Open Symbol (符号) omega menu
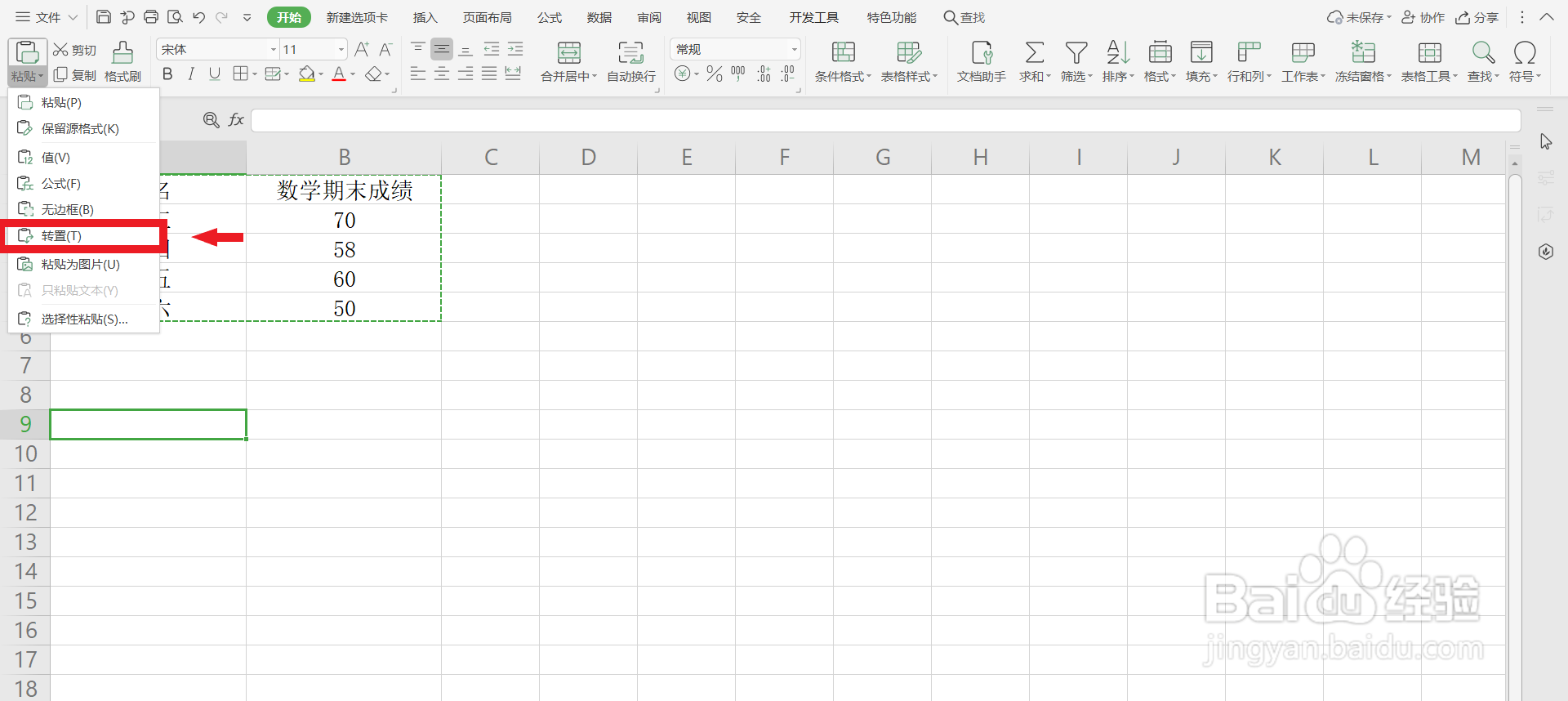1568x701 pixels. (1525, 61)
